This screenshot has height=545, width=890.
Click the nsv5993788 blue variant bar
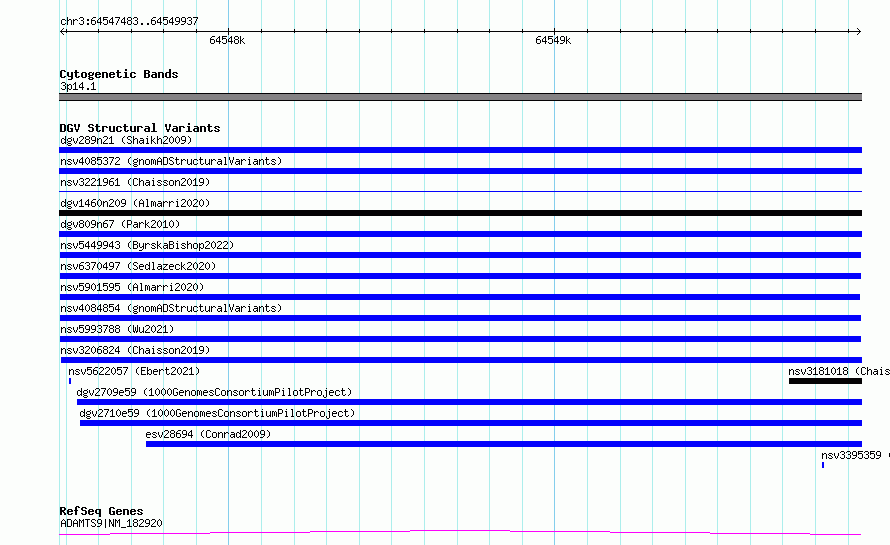pos(460,339)
